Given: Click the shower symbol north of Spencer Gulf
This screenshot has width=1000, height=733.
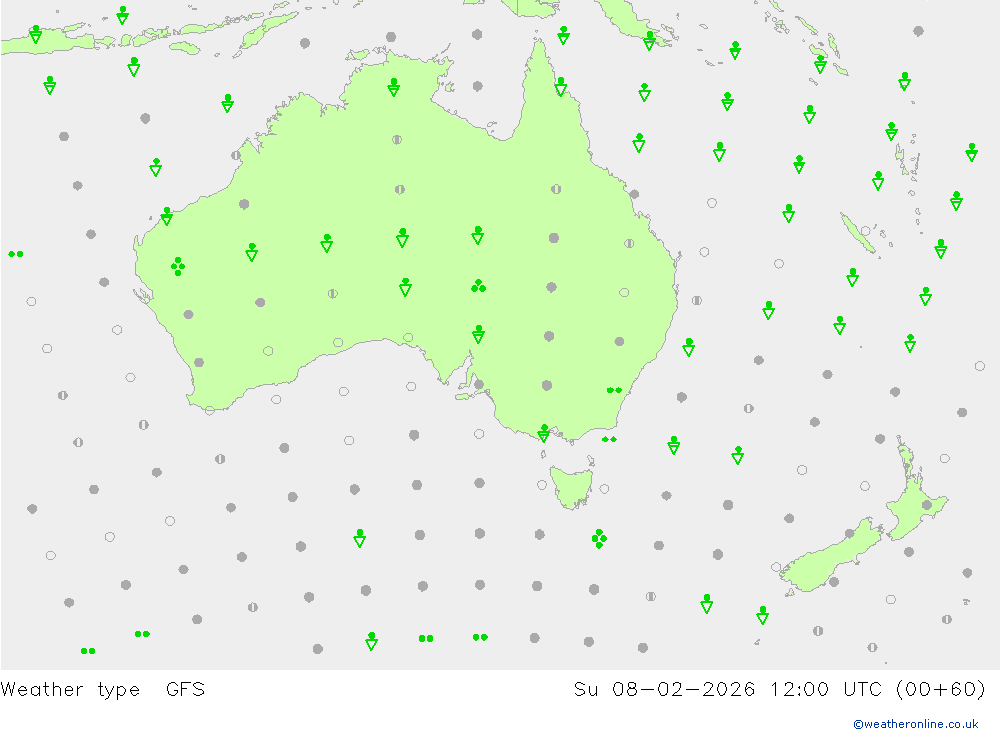Looking at the screenshot, I should (478, 334).
